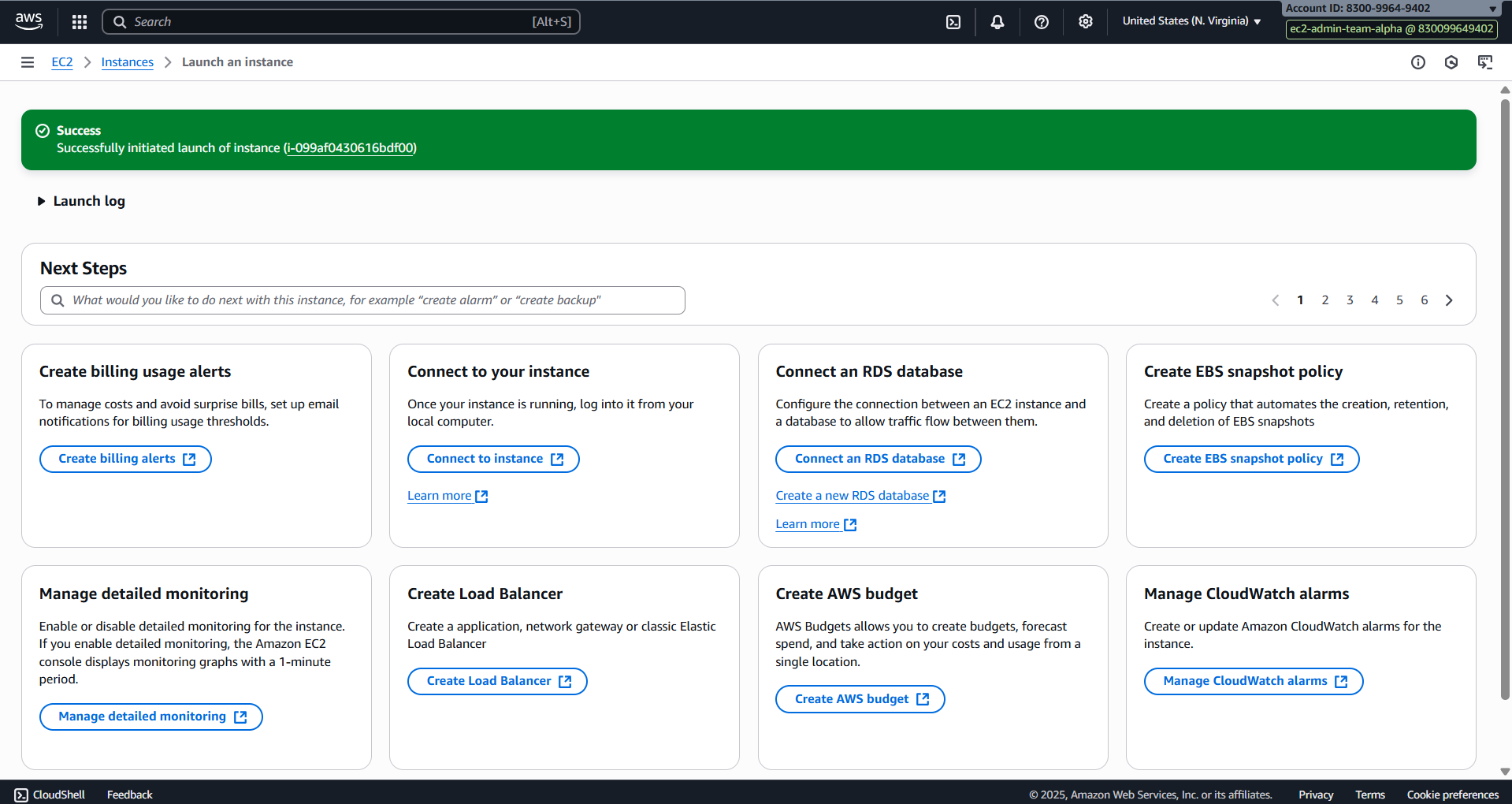Launch CloudShell from the top bar icon
Image resolution: width=1512 pixels, height=804 pixels.
(953, 22)
